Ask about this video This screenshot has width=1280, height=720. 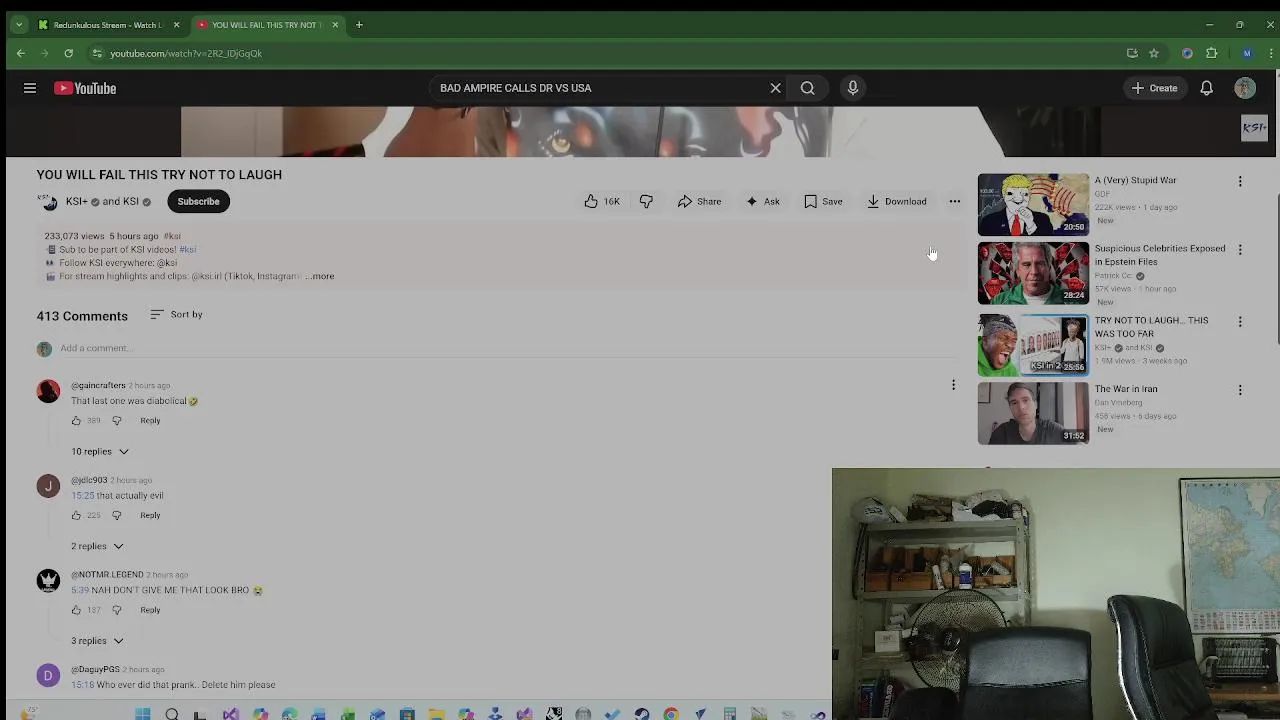pyautogui.click(x=762, y=201)
